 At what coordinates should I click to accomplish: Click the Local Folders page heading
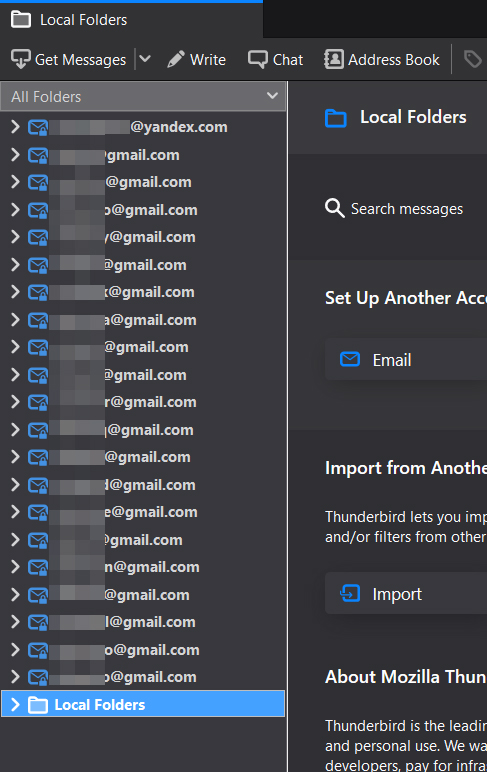click(x=413, y=117)
